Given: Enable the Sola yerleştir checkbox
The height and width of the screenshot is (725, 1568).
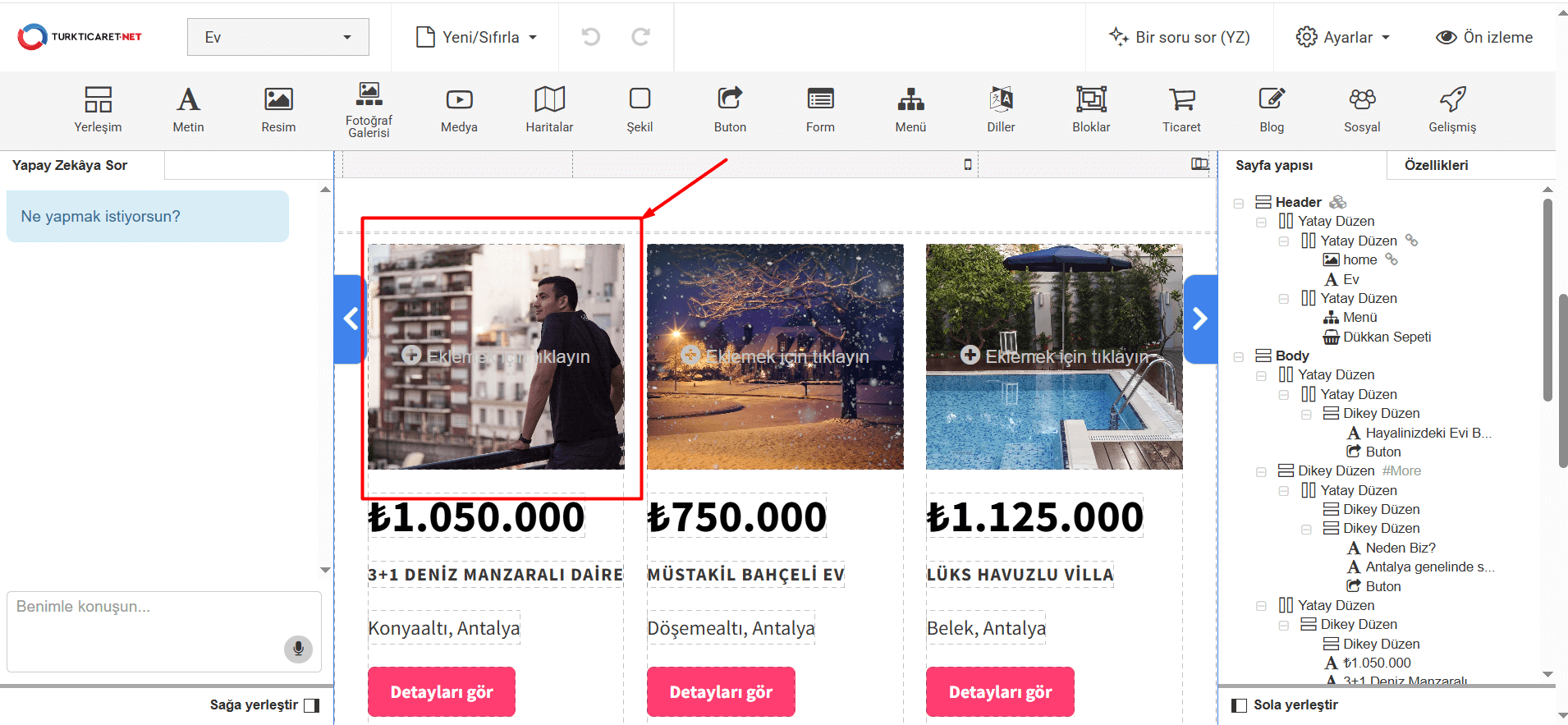Looking at the screenshot, I should pos(1240,705).
